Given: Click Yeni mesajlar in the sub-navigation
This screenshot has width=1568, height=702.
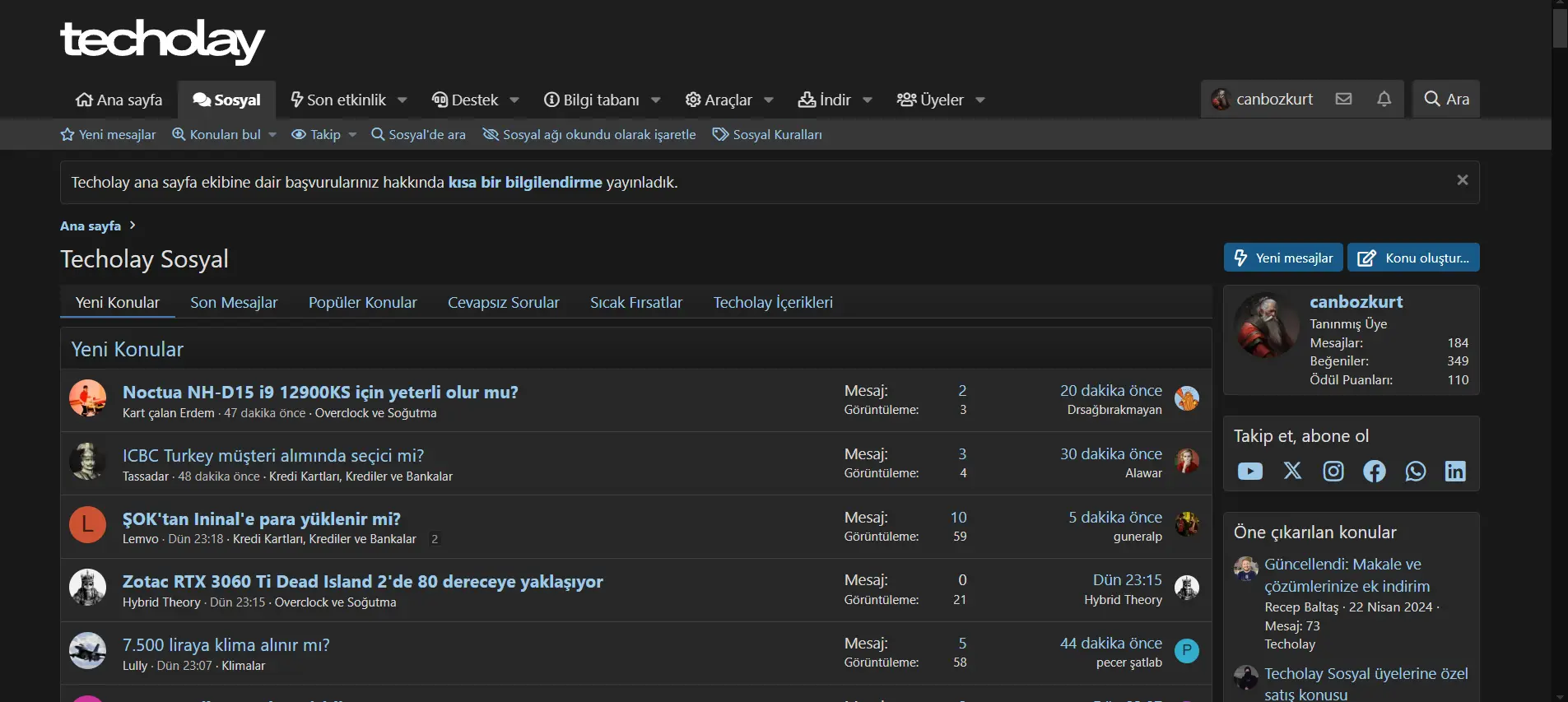Looking at the screenshot, I should 108,135.
